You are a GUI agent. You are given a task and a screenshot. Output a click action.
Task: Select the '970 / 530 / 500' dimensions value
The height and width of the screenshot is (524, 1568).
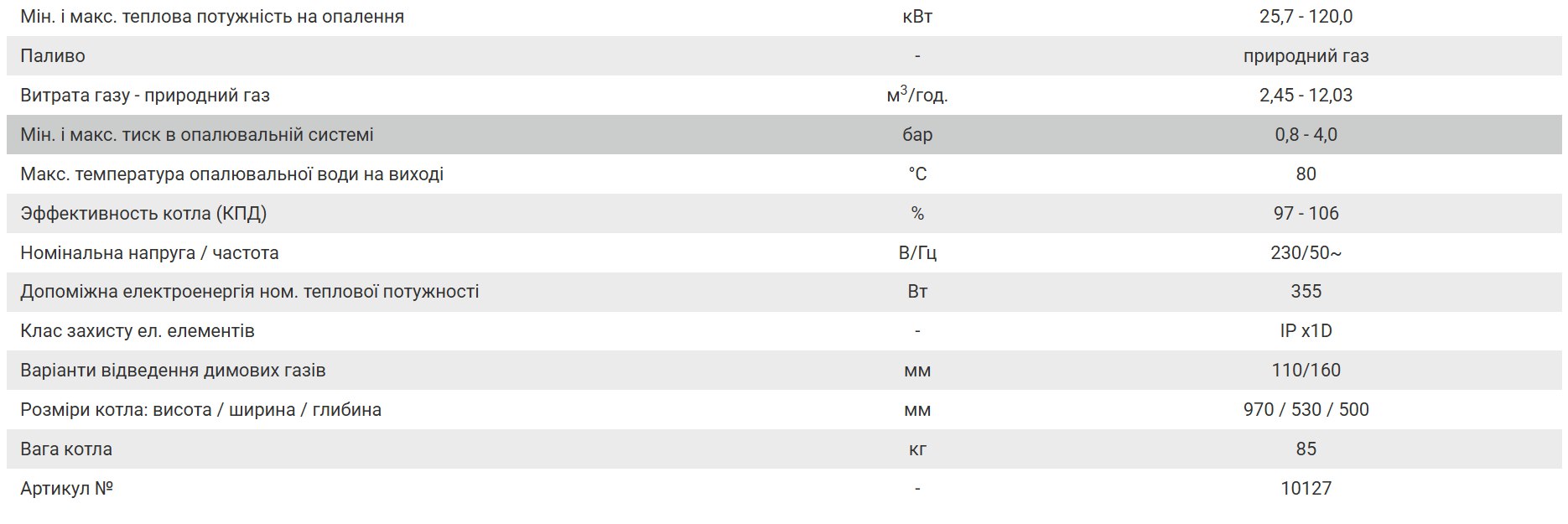click(x=1306, y=410)
